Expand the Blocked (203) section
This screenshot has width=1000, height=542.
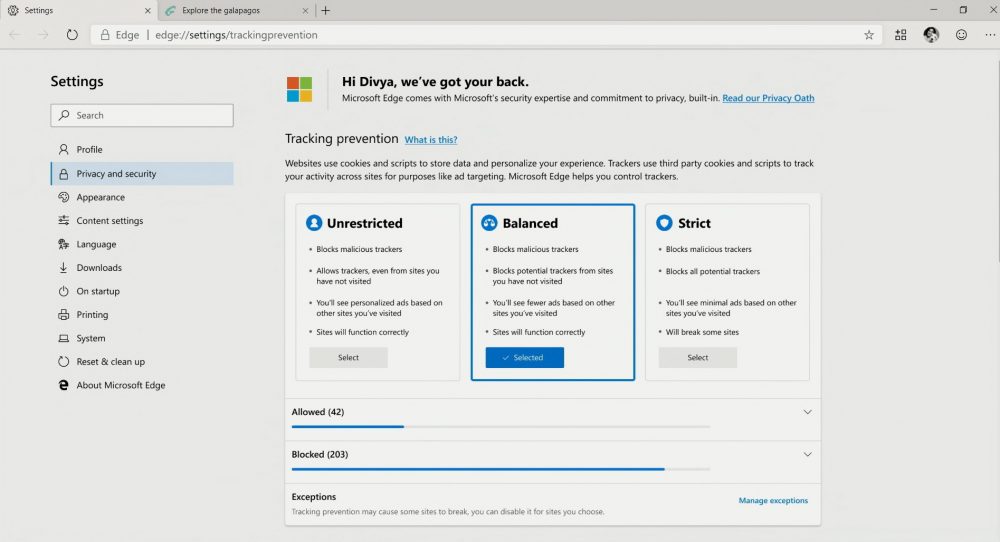(x=808, y=454)
